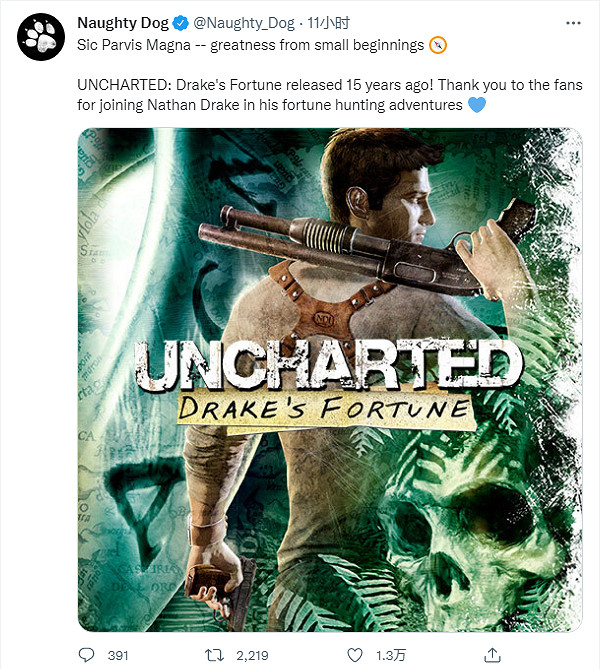This screenshot has width=602, height=669.
Task: Click the blue verified badge
Action: (180, 21)
